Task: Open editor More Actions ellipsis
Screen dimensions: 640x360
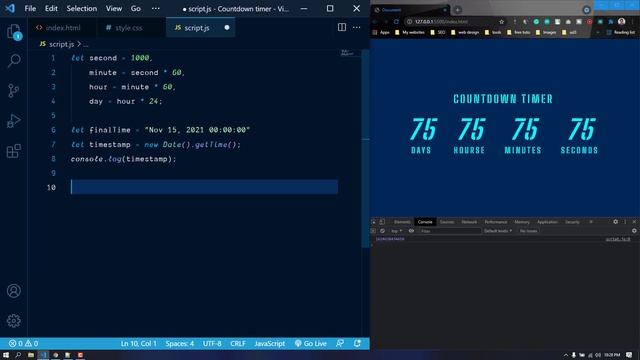Action: click(356, 27)
